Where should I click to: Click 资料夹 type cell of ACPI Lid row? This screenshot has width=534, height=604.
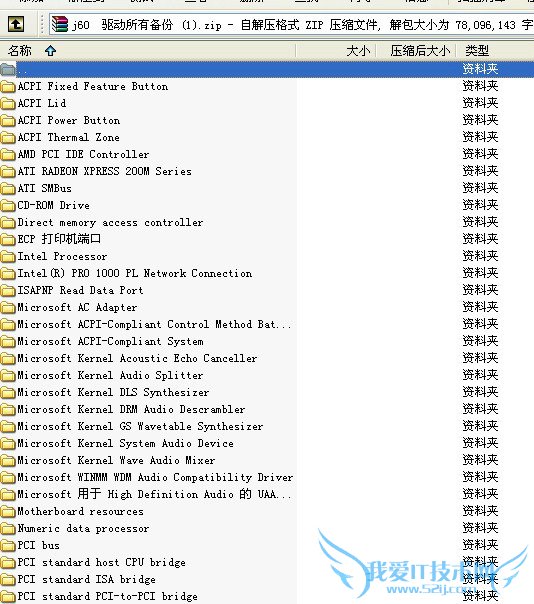click(x=480, y=103)
